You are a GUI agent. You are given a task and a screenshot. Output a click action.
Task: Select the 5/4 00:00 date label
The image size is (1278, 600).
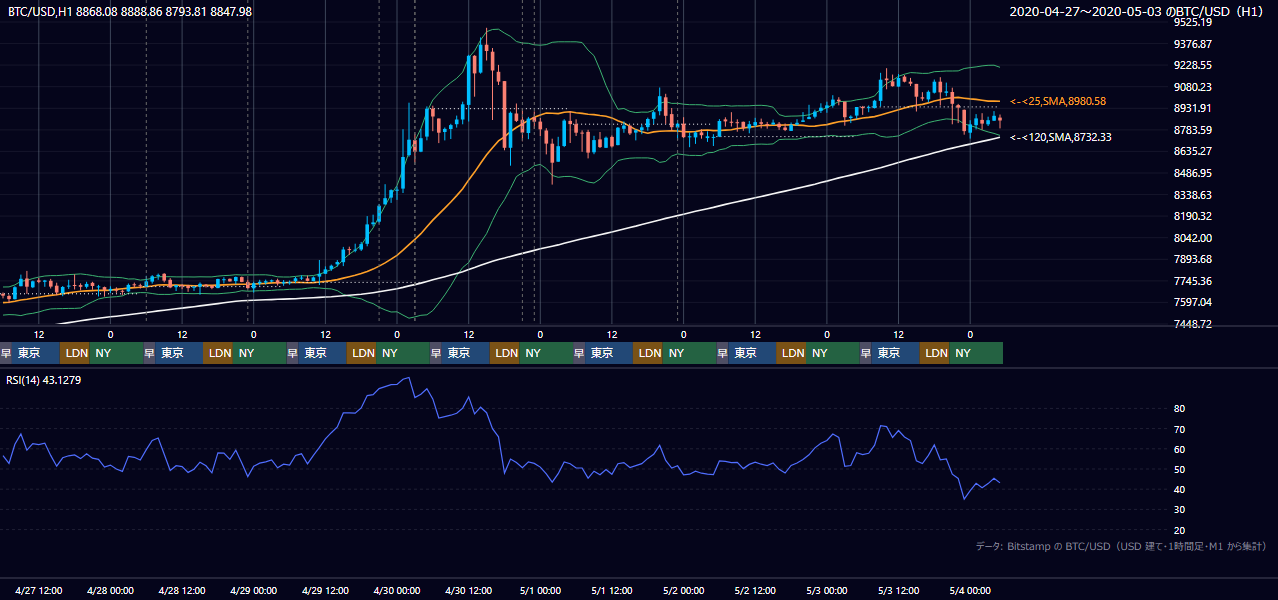(970, 590)
